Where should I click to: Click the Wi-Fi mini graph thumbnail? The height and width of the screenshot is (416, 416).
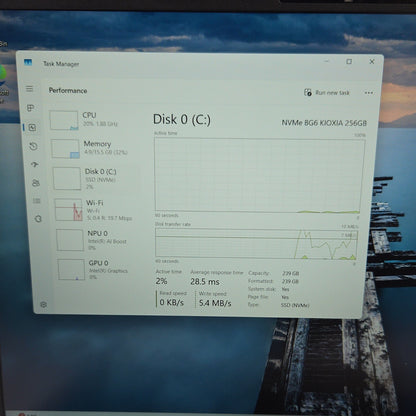coord(69,210)
